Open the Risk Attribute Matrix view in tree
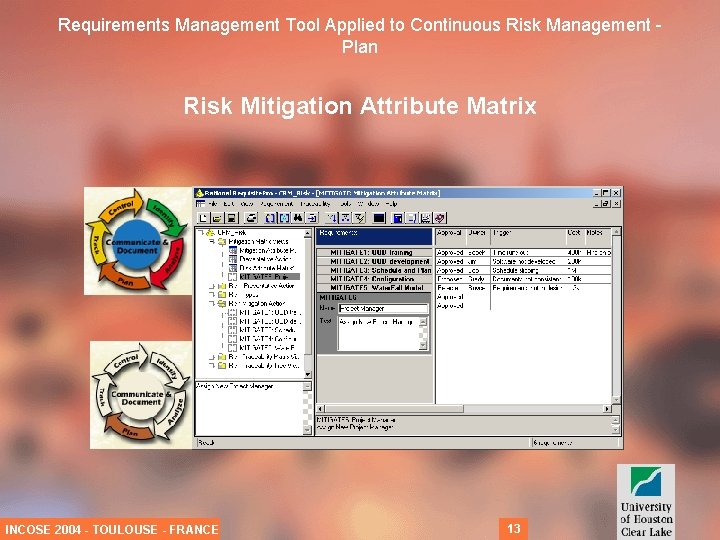Viewport: 720px width, 540px height. pos(267,268)
